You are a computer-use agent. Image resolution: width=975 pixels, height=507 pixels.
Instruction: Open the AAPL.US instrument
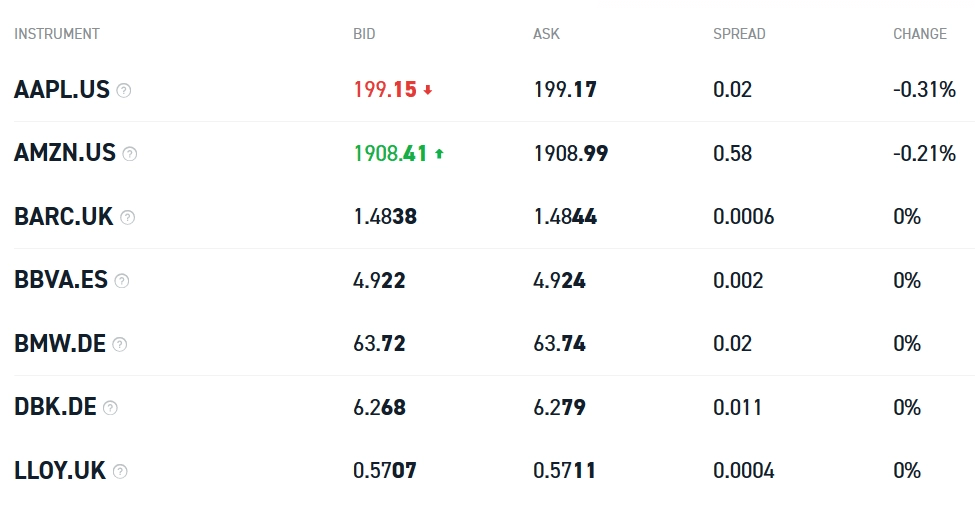(x=62, y=90)
